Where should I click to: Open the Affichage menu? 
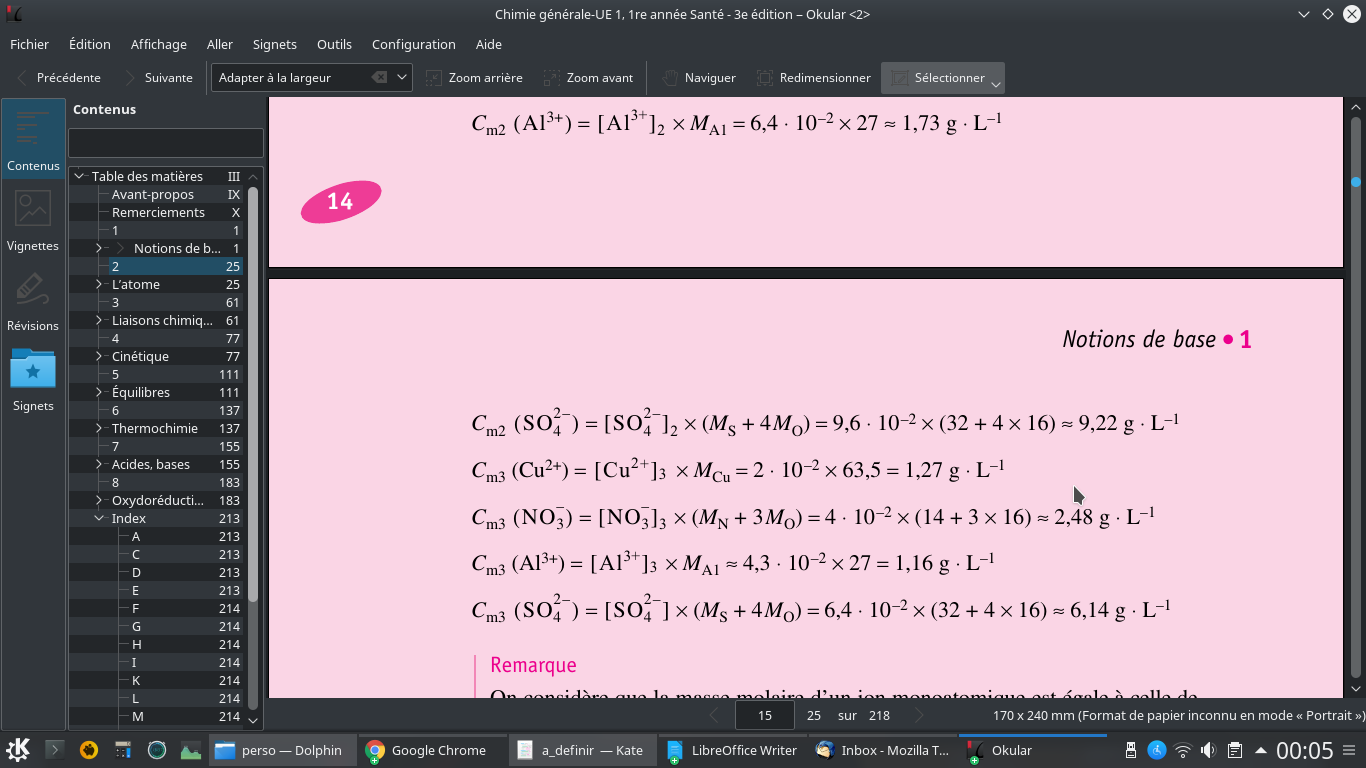159,44
